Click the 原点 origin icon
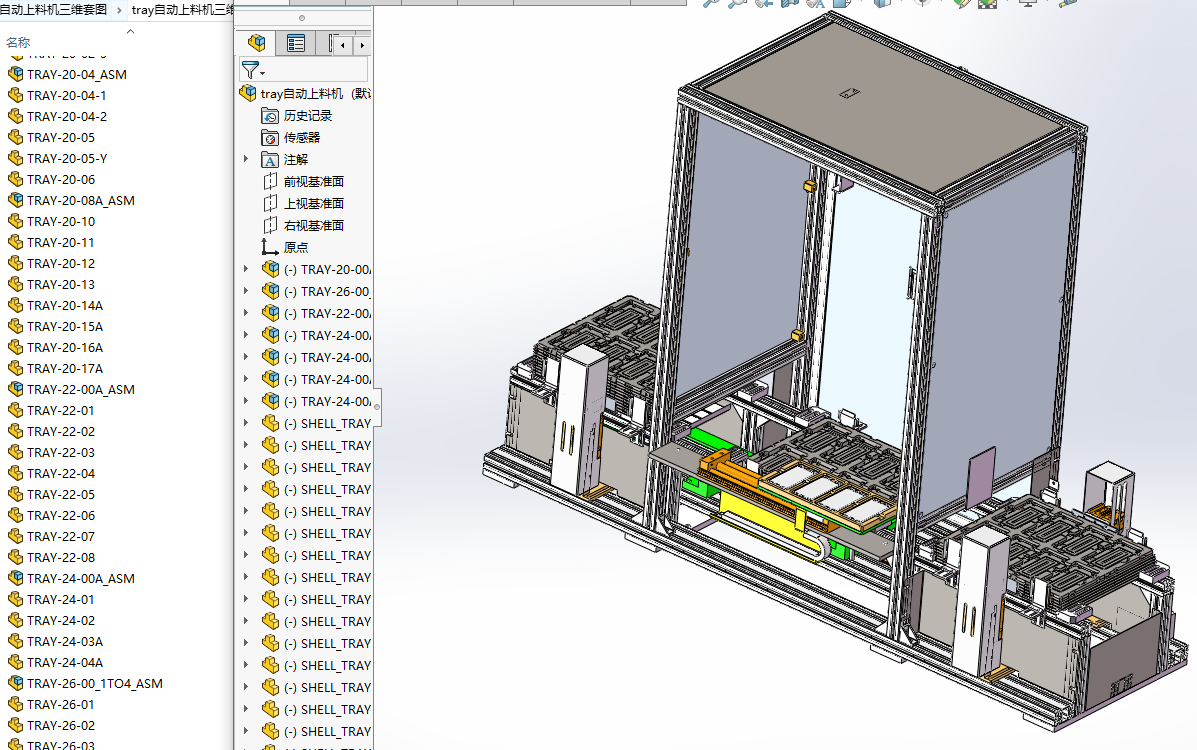The width and height of the screenshot is (1197, 750). coord(270,248)
